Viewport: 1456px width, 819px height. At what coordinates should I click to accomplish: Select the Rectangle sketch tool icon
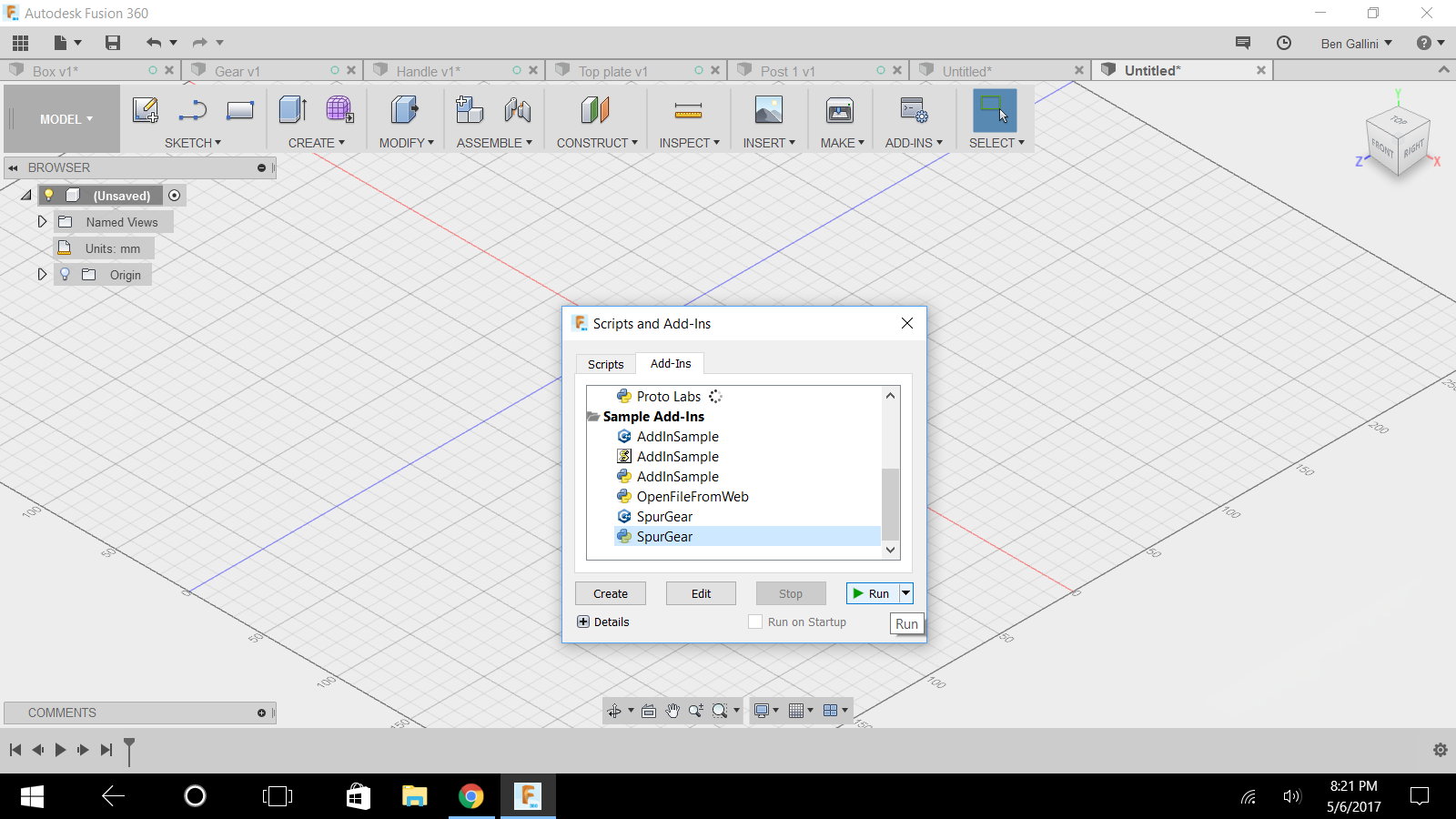point(240,110)
